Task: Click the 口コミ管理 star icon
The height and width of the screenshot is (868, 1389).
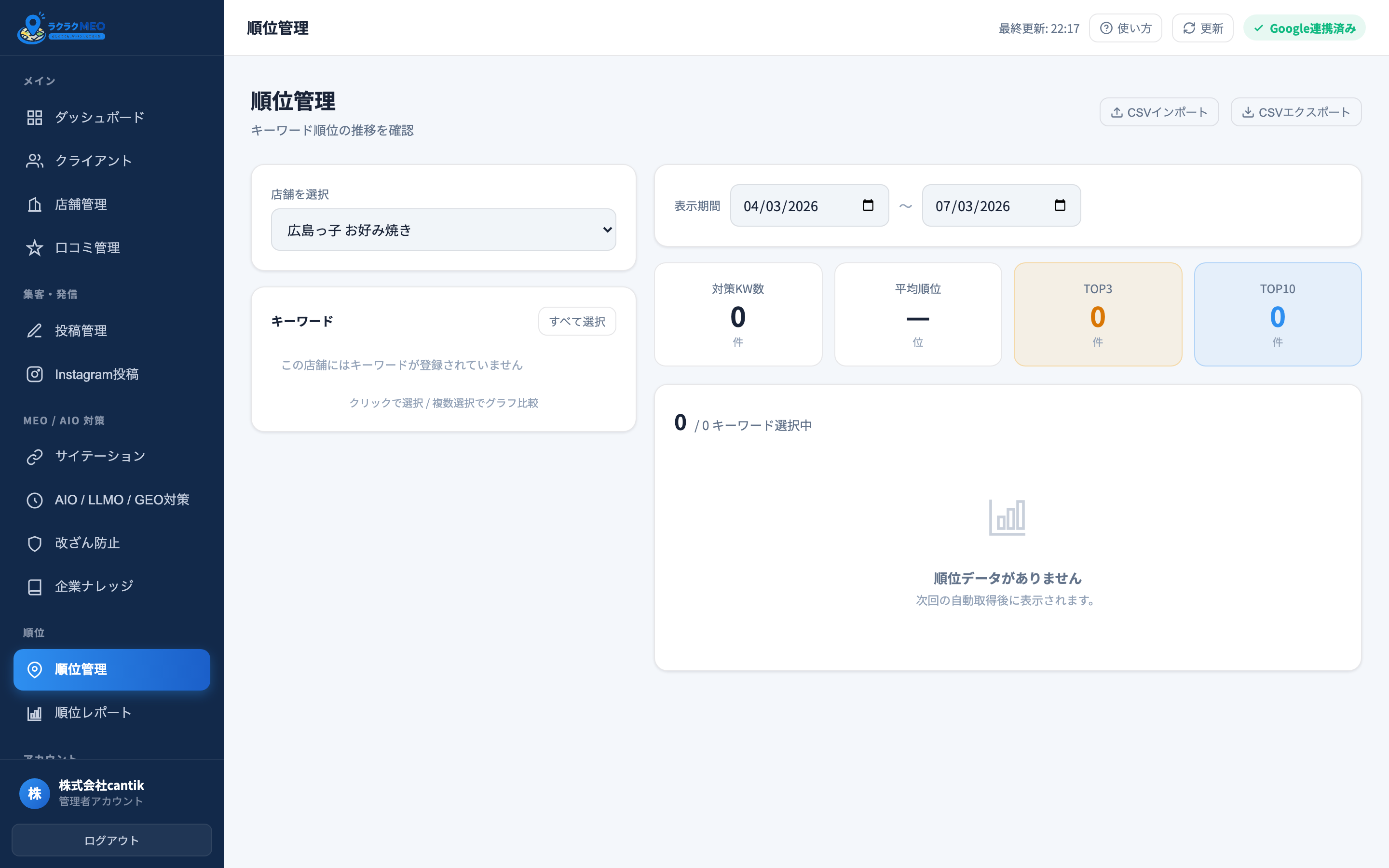Action: click(34, 248)
